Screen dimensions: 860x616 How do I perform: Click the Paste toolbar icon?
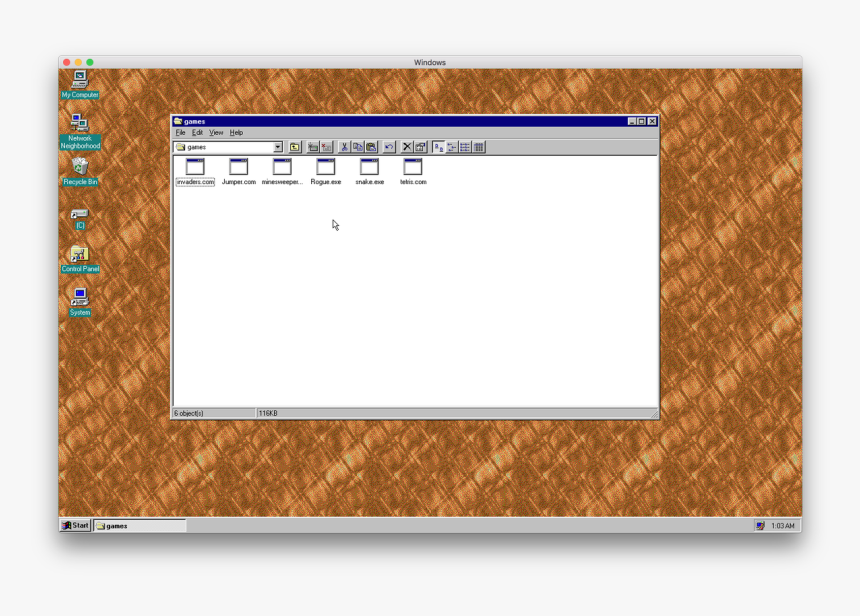pyautogui.click(x=371, y=147)
